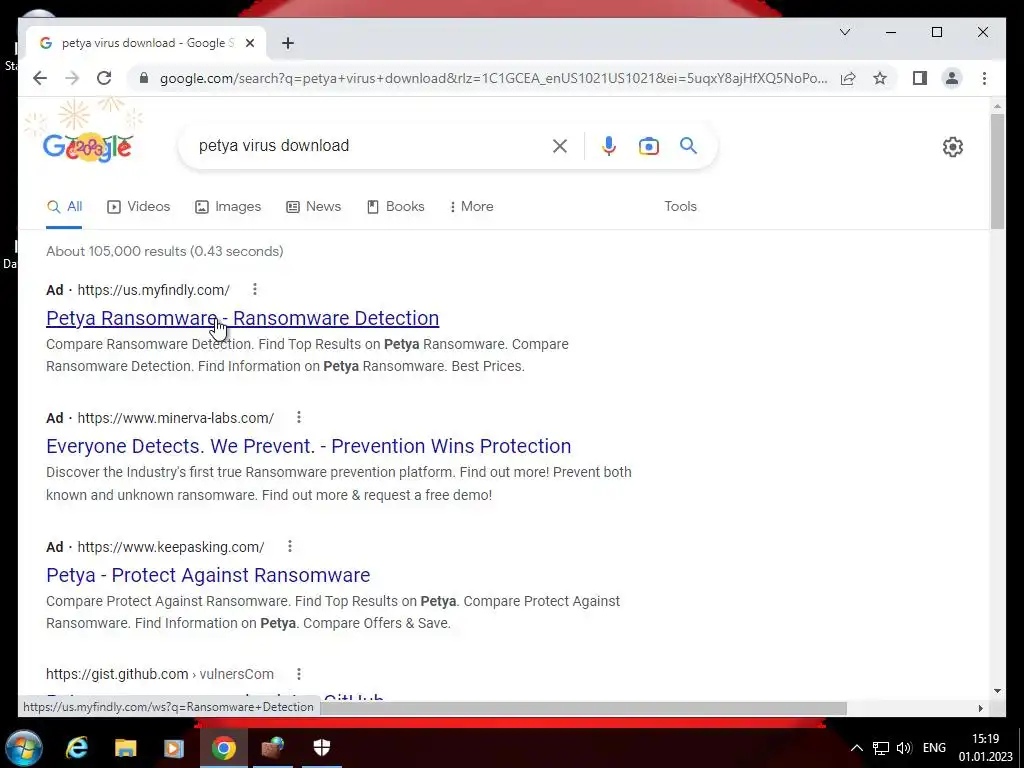Click the https://www.minerva-labs.com/ ad URL
This screenshot has width=1024, height=768.
point(176,418)
